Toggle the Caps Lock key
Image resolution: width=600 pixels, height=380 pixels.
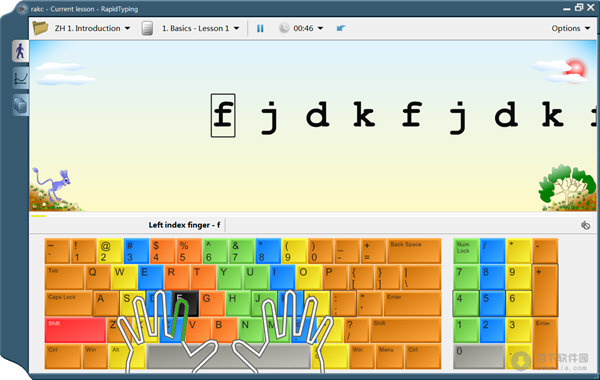coord(68,304)
